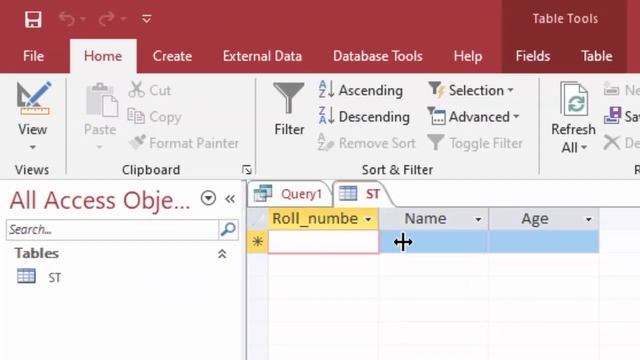
Task: Select the ST table in navigation pane
Action: point(39,277)
